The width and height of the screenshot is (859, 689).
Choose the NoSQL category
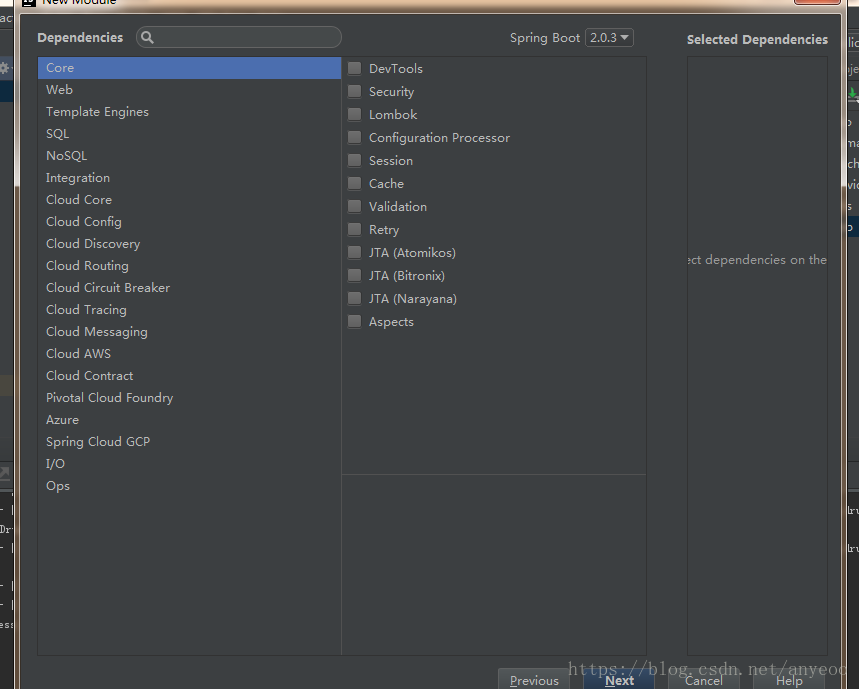point(190,156)
